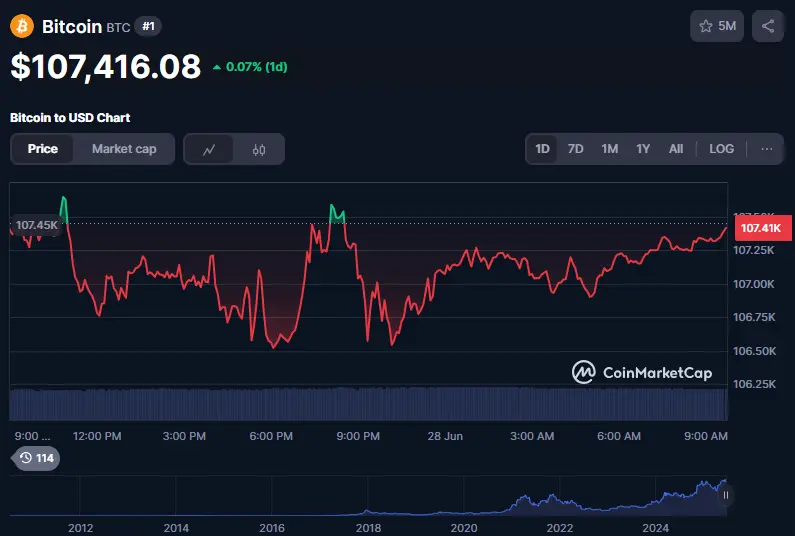This screenshot has height=536, width=795.
Task: Click the 107.45K reference price label
Action: coord(35,225)
